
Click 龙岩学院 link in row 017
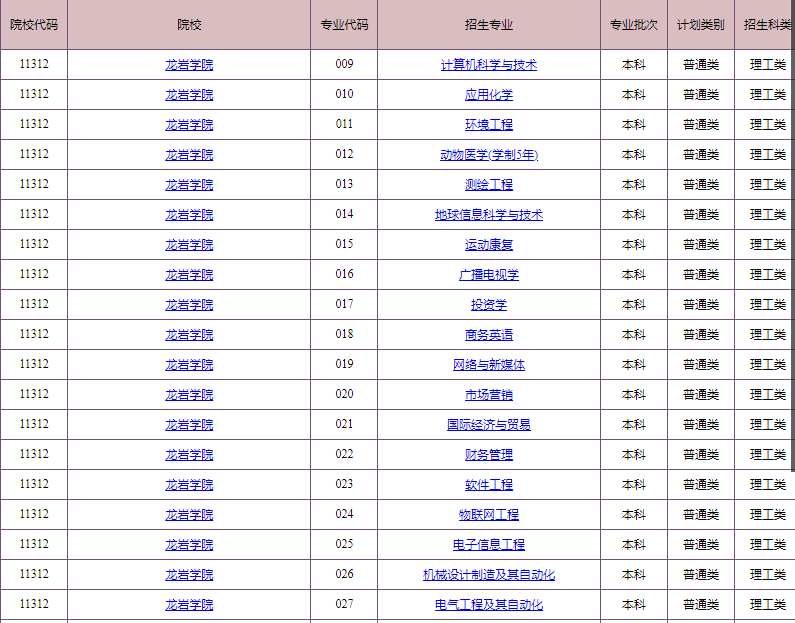[x=189, y=305]
